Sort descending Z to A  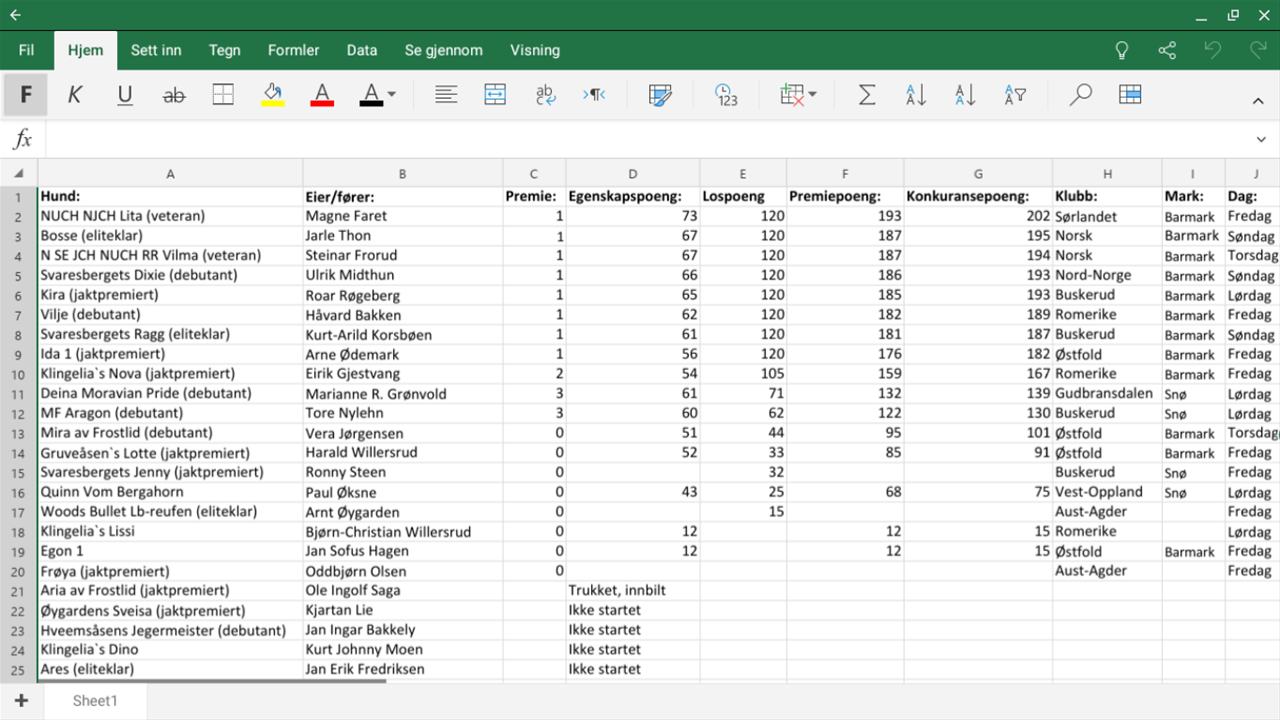tap(965, 95)
